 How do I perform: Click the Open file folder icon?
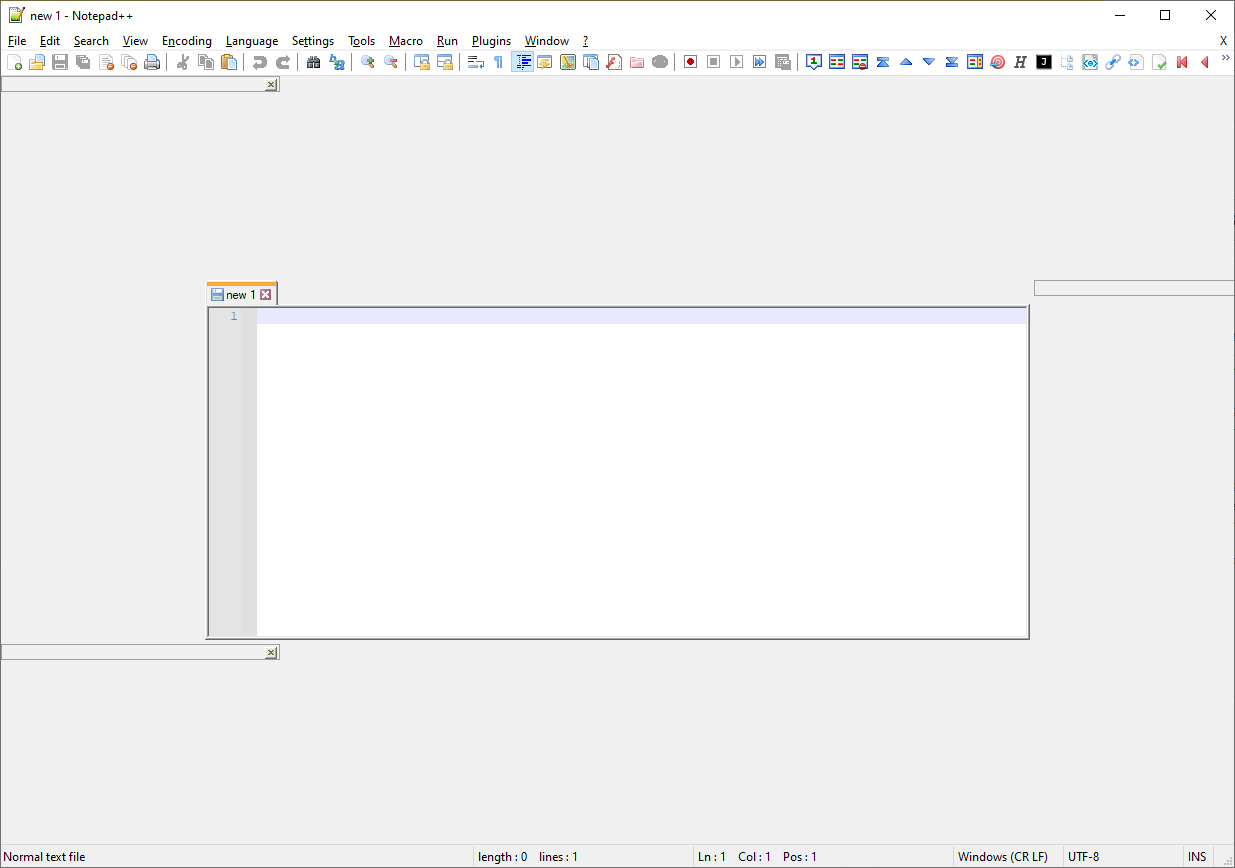(x=37, y=62)
